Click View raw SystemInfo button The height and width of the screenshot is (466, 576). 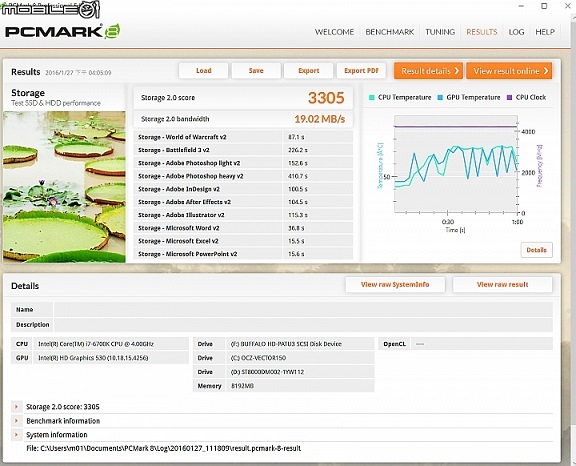(x=395, y=284)
